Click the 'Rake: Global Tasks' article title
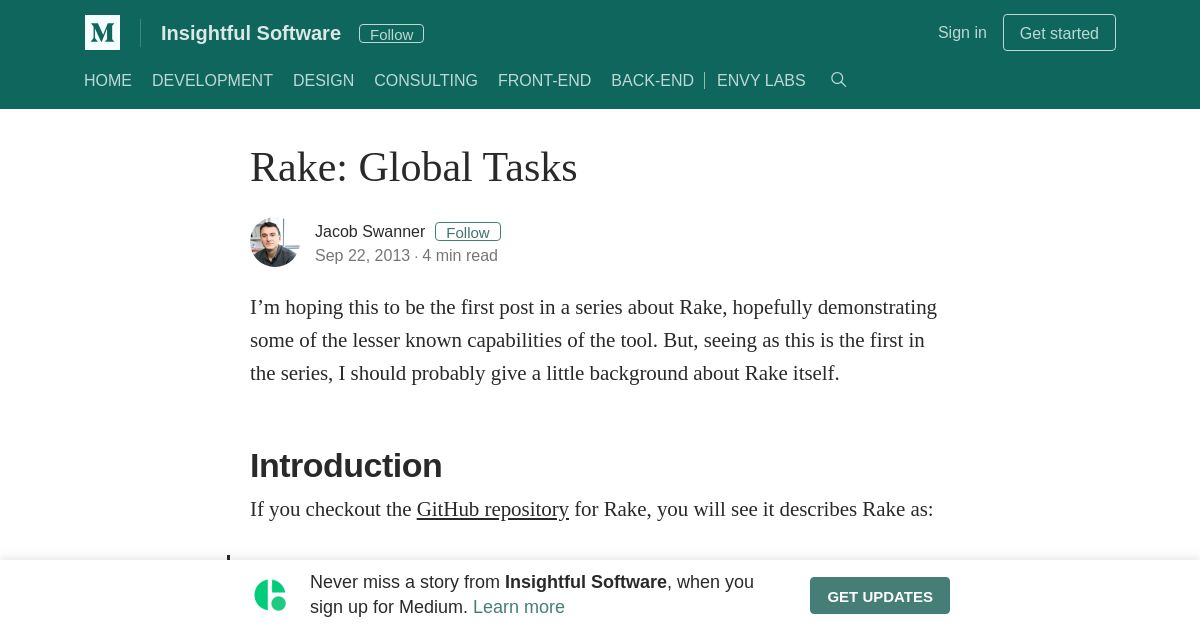Viewport: 1200px width, 630px height. point(414,167)
